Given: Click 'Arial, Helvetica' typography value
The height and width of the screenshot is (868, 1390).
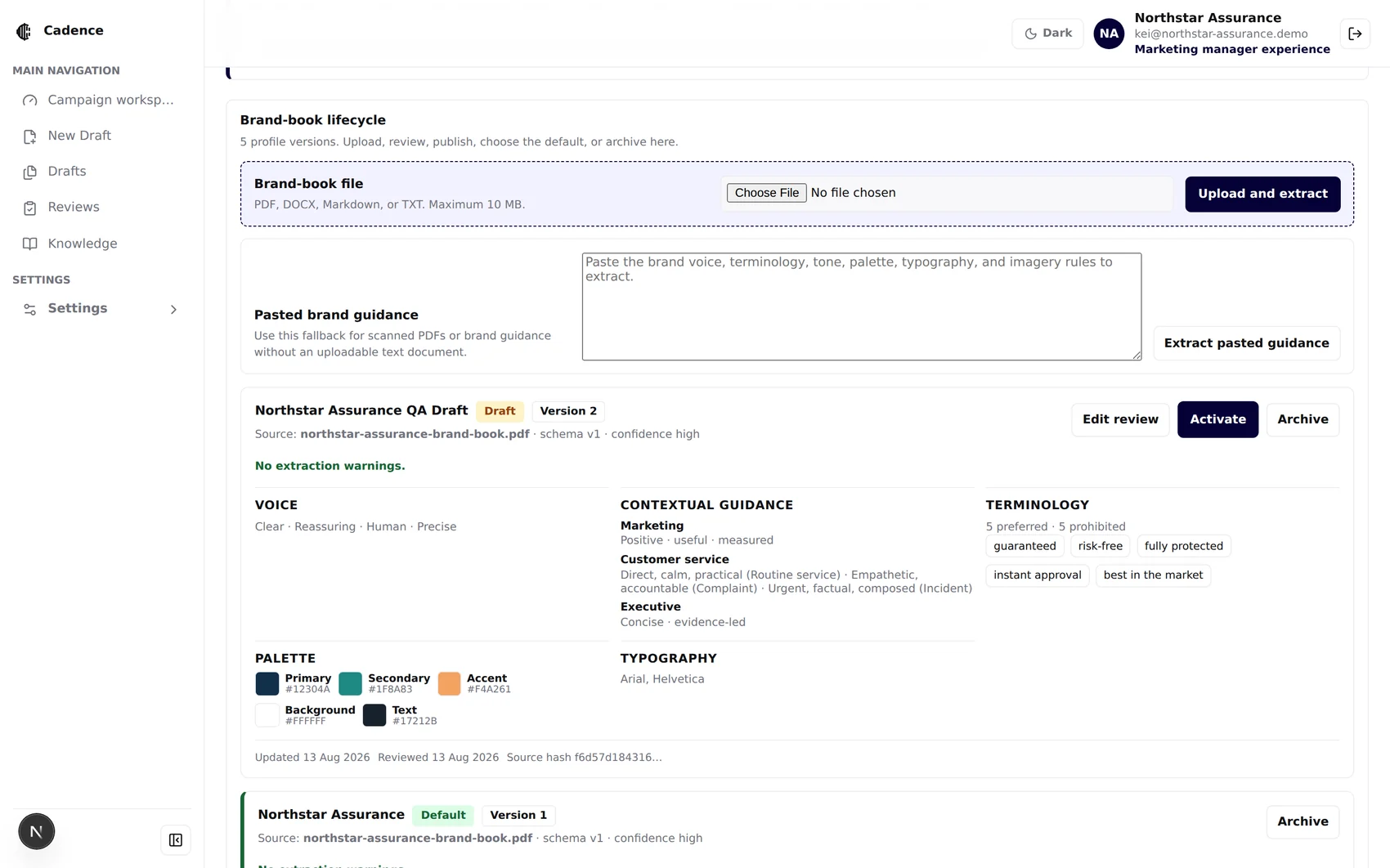Looking at the screenshot, I should click(661, 679).
